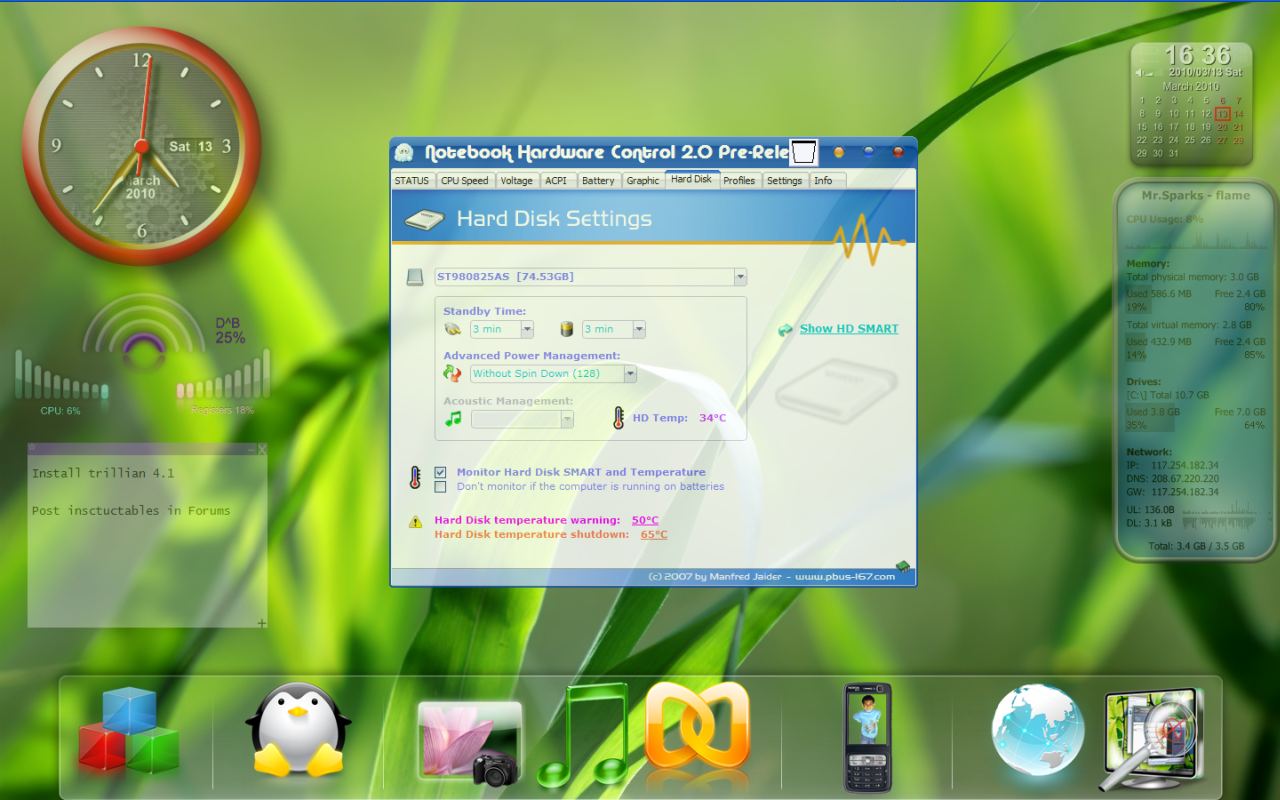
Task: Change the 50°C temperature warning value
Action: coord(645,521)
